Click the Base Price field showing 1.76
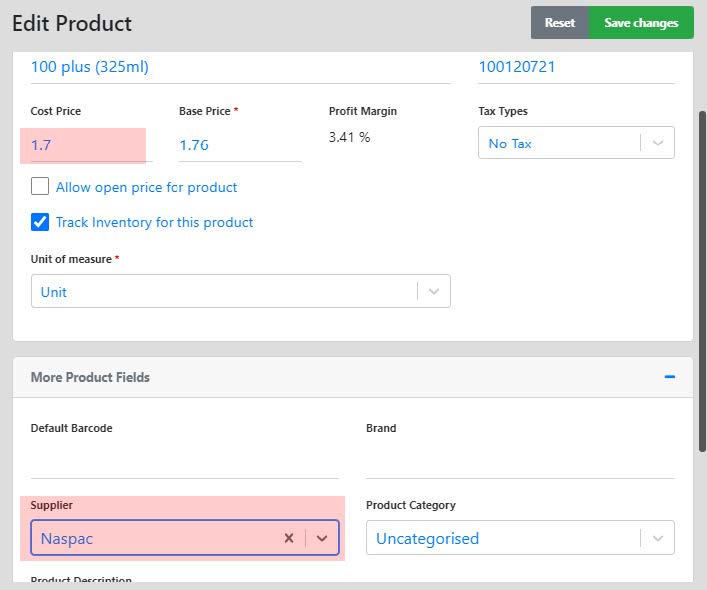 click(240, 146)
